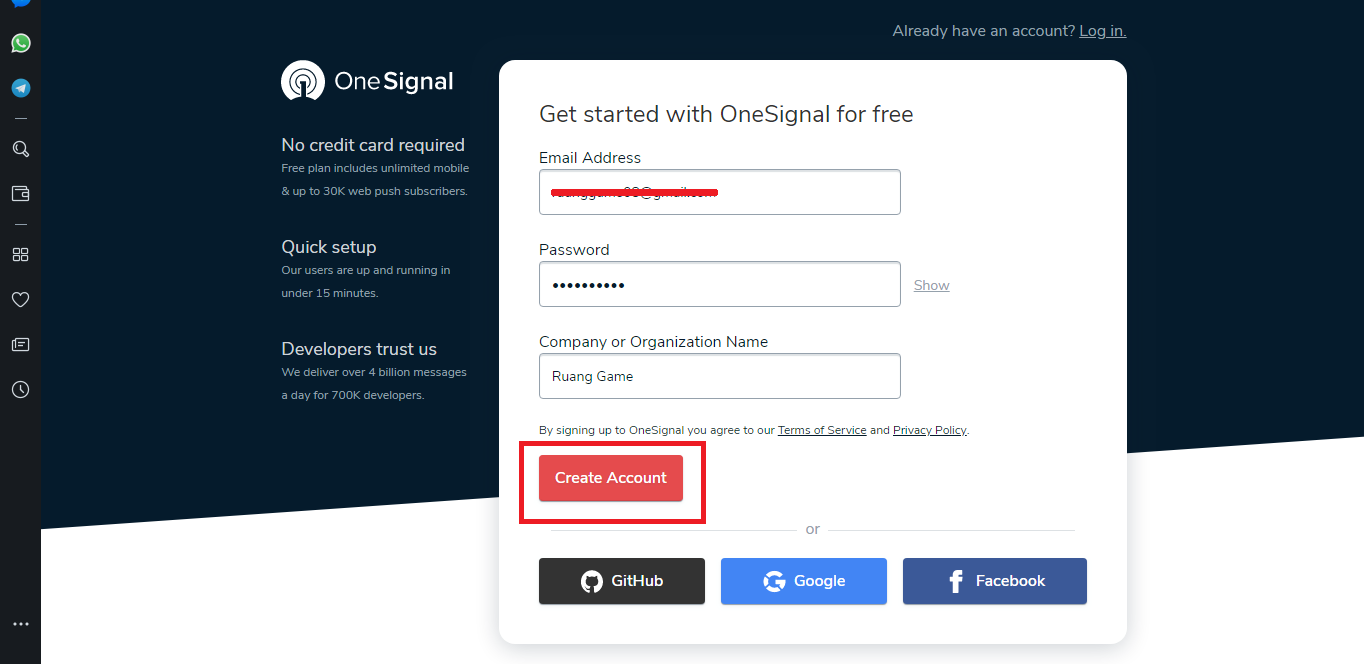Open bookmarks heart icon in sidebar
Image resolution: width=1364 pixels, height=664 pixels.
pyautogui.click(x=20, y=299)
